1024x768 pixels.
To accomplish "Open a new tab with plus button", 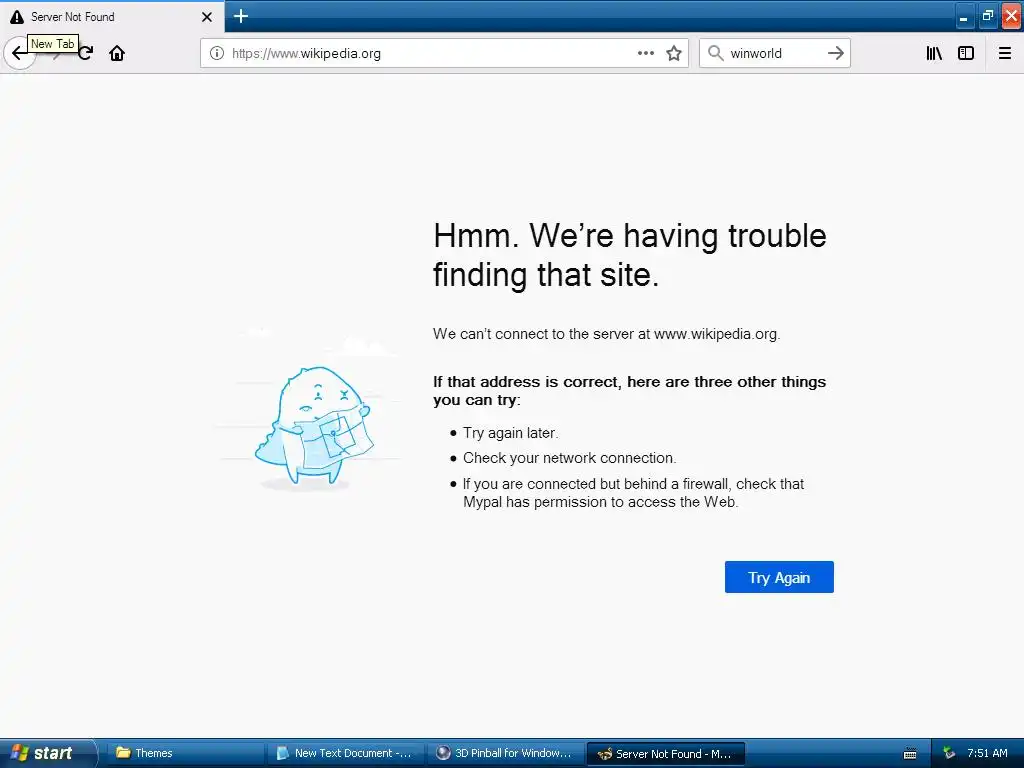I will (241, 16).
